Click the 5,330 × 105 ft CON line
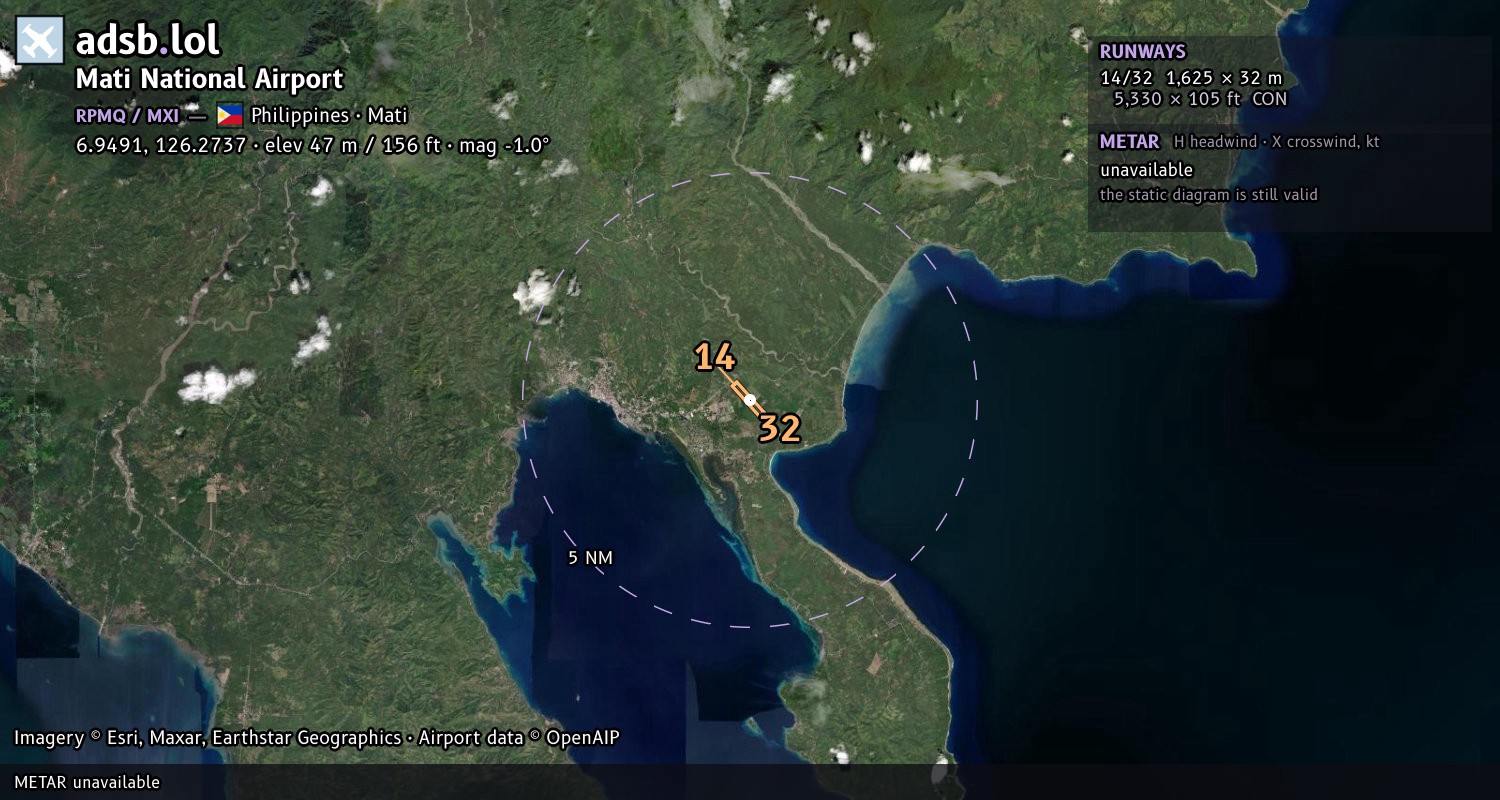This screenshot has height=800, width=1500. point(1200,99)
